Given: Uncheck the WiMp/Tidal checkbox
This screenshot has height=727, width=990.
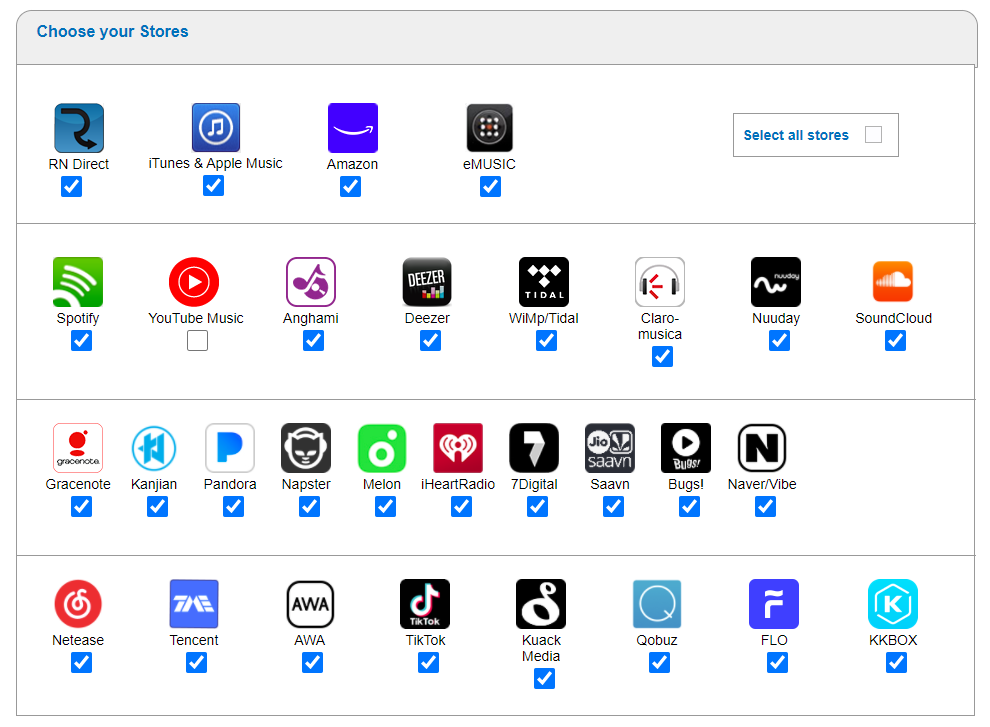Looking at the screenshot, I should 546,340.
